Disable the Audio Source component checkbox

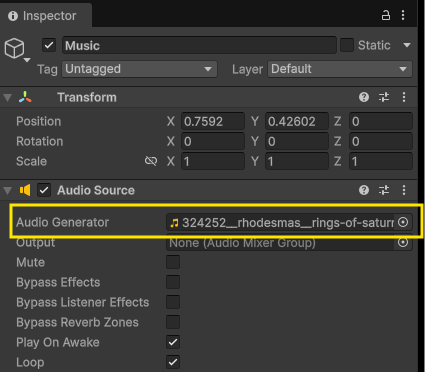pyautogui.click(x=44, y=190)
